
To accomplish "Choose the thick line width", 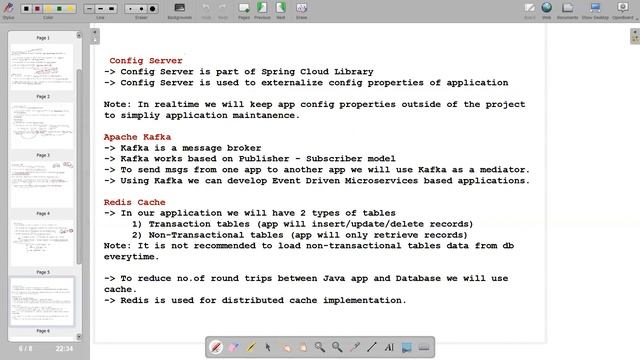I will pos(111,9).
